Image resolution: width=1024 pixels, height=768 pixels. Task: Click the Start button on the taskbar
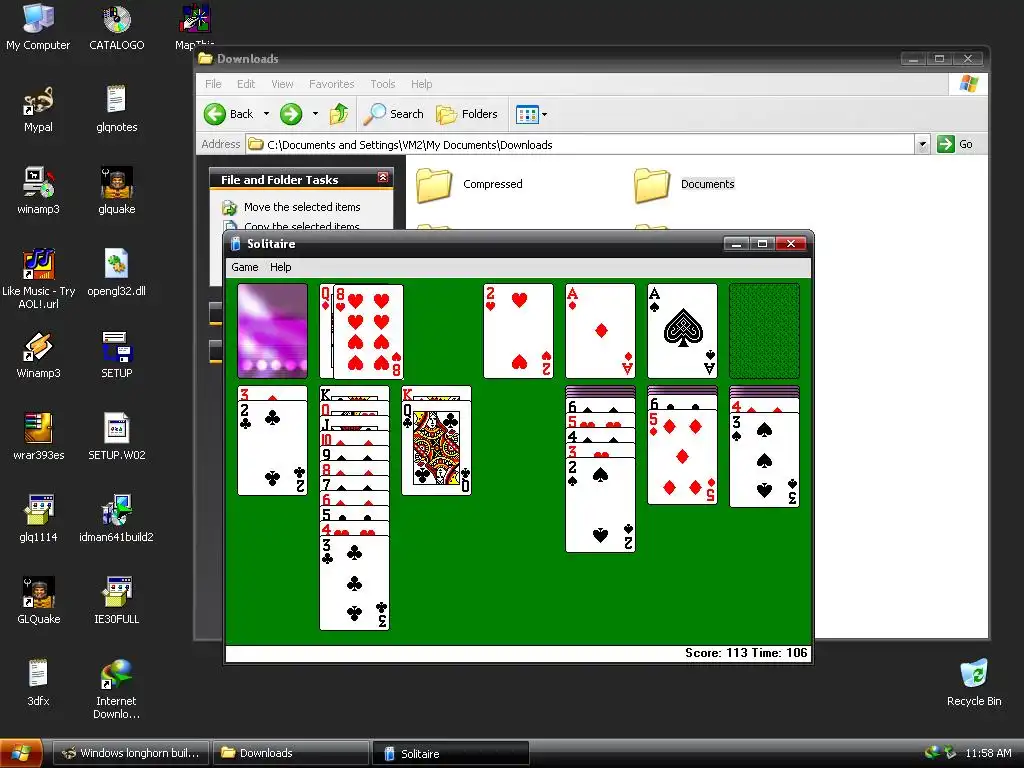[x=22, y=753]
